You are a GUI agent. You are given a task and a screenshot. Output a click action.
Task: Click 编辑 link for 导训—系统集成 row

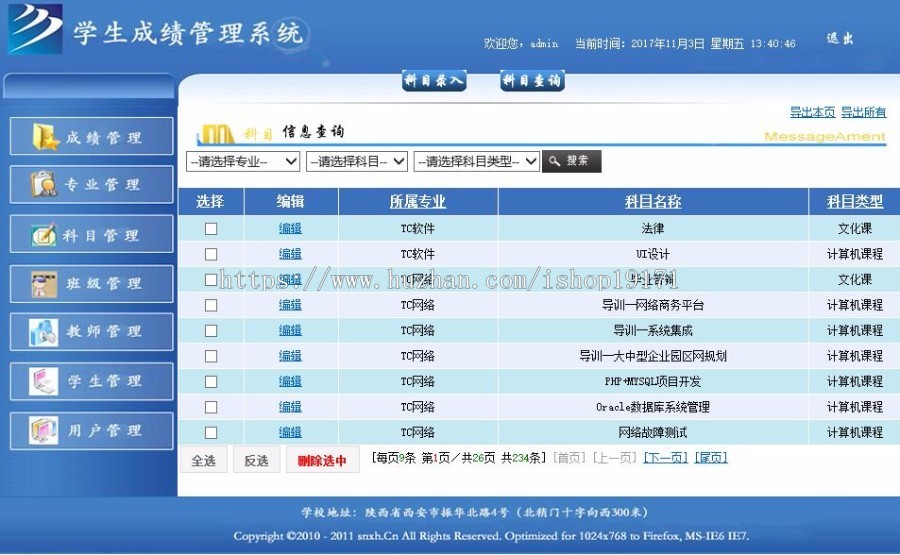(290, 331)
